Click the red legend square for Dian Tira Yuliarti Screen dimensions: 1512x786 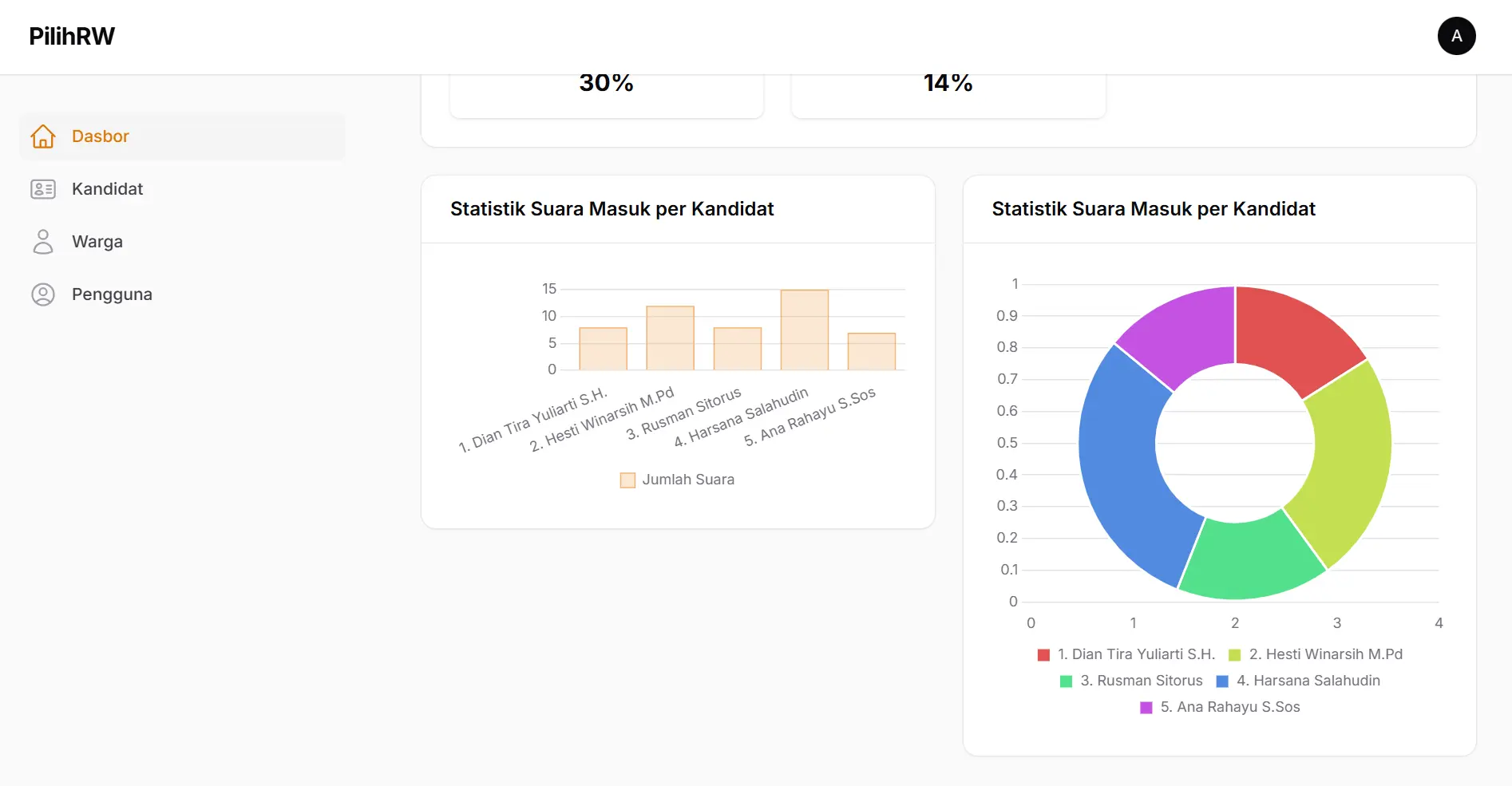click(x=1043, y=654)
